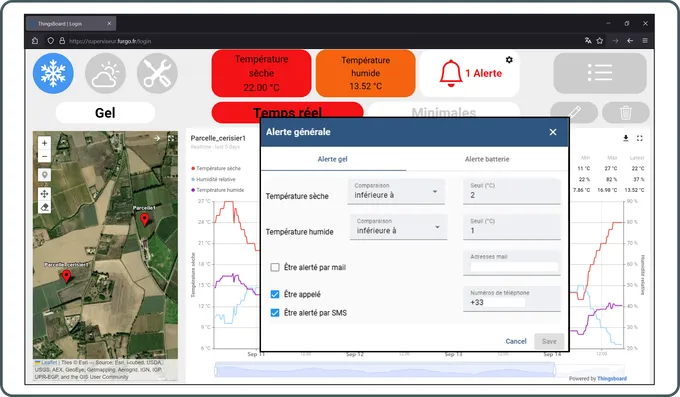The height and width of the screenshot is (397, 680).
Task: Uncheck Être alerté par SMS checkbox
Action: pos(275,312)
